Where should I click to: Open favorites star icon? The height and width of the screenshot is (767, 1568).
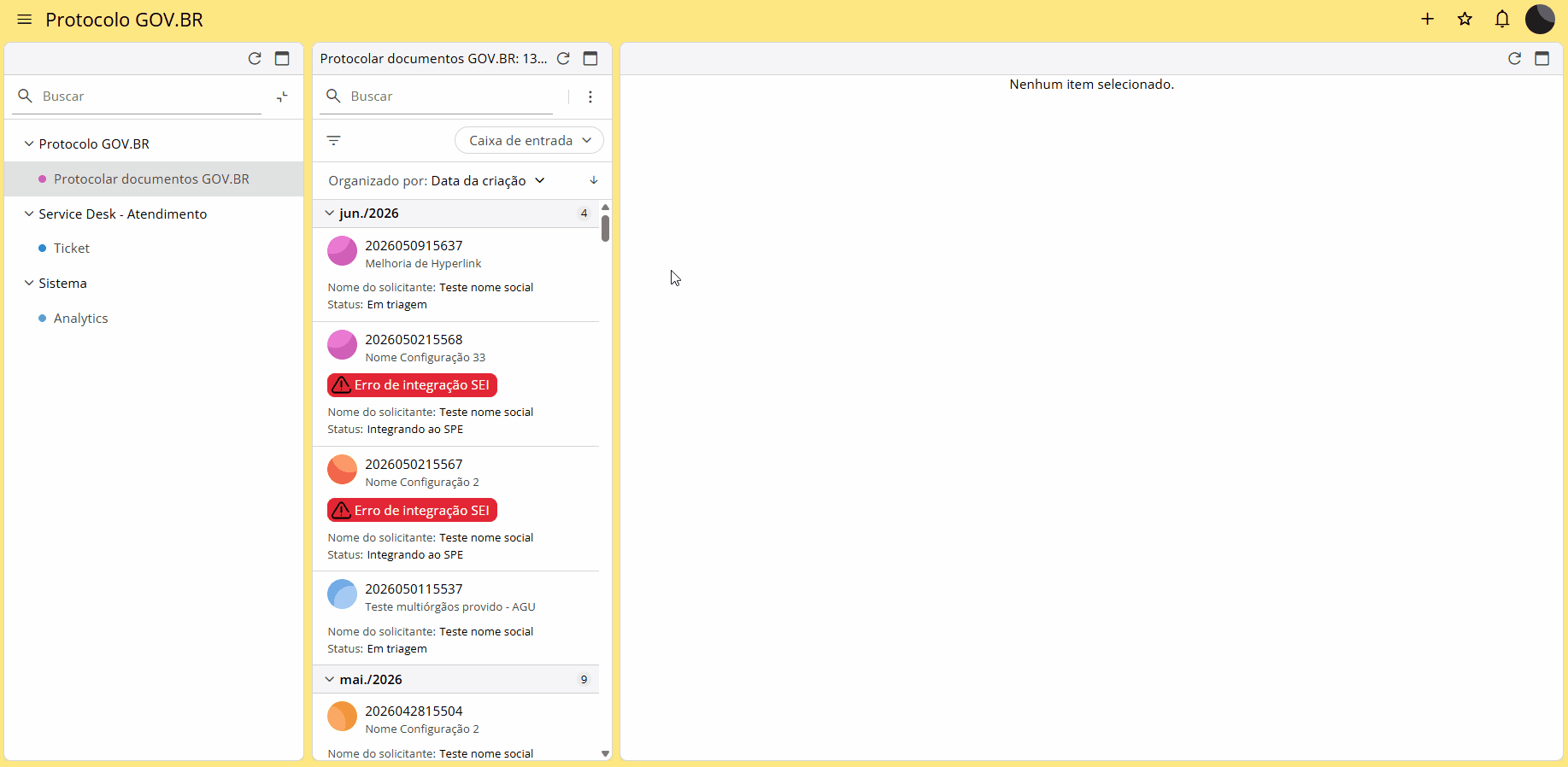(x=1465, y=19)
